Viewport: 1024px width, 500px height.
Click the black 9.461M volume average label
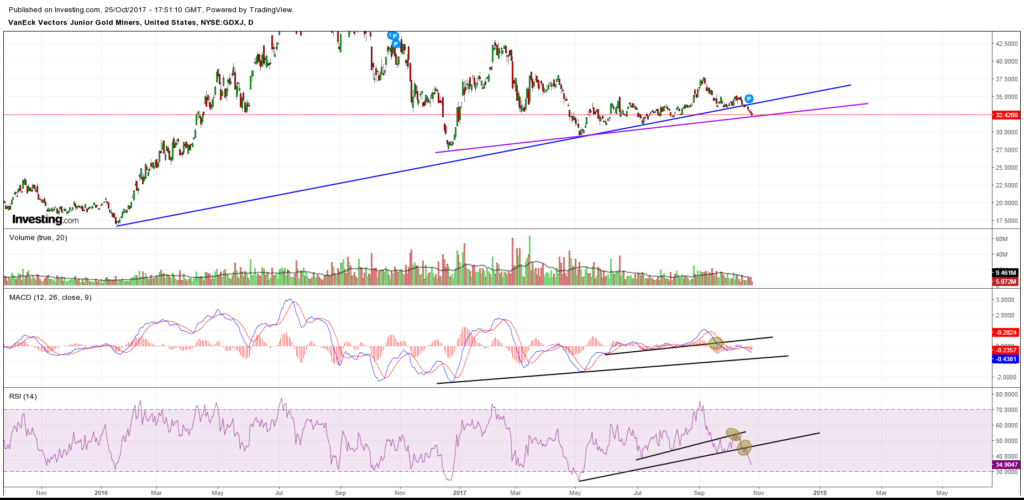[1006, 273]
